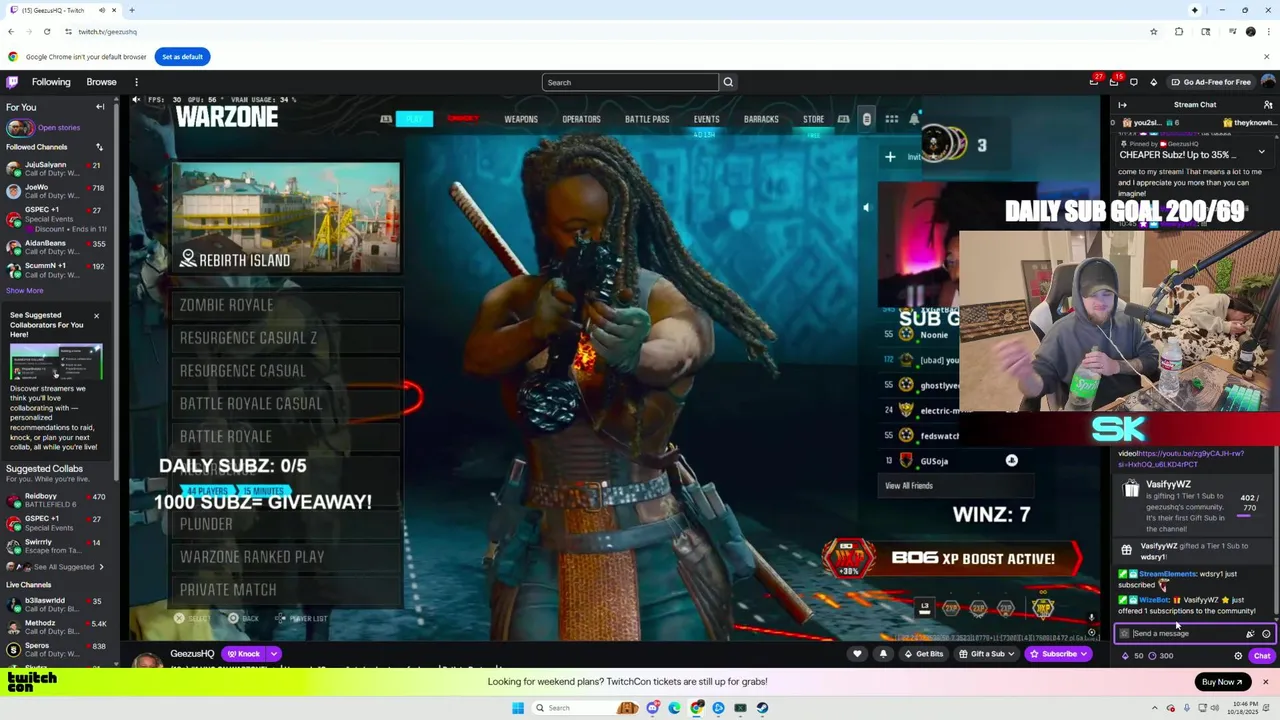Click Buy Now on TwitchCon banner
This screenshot has height=720, width=1280.
(1223, 682)
